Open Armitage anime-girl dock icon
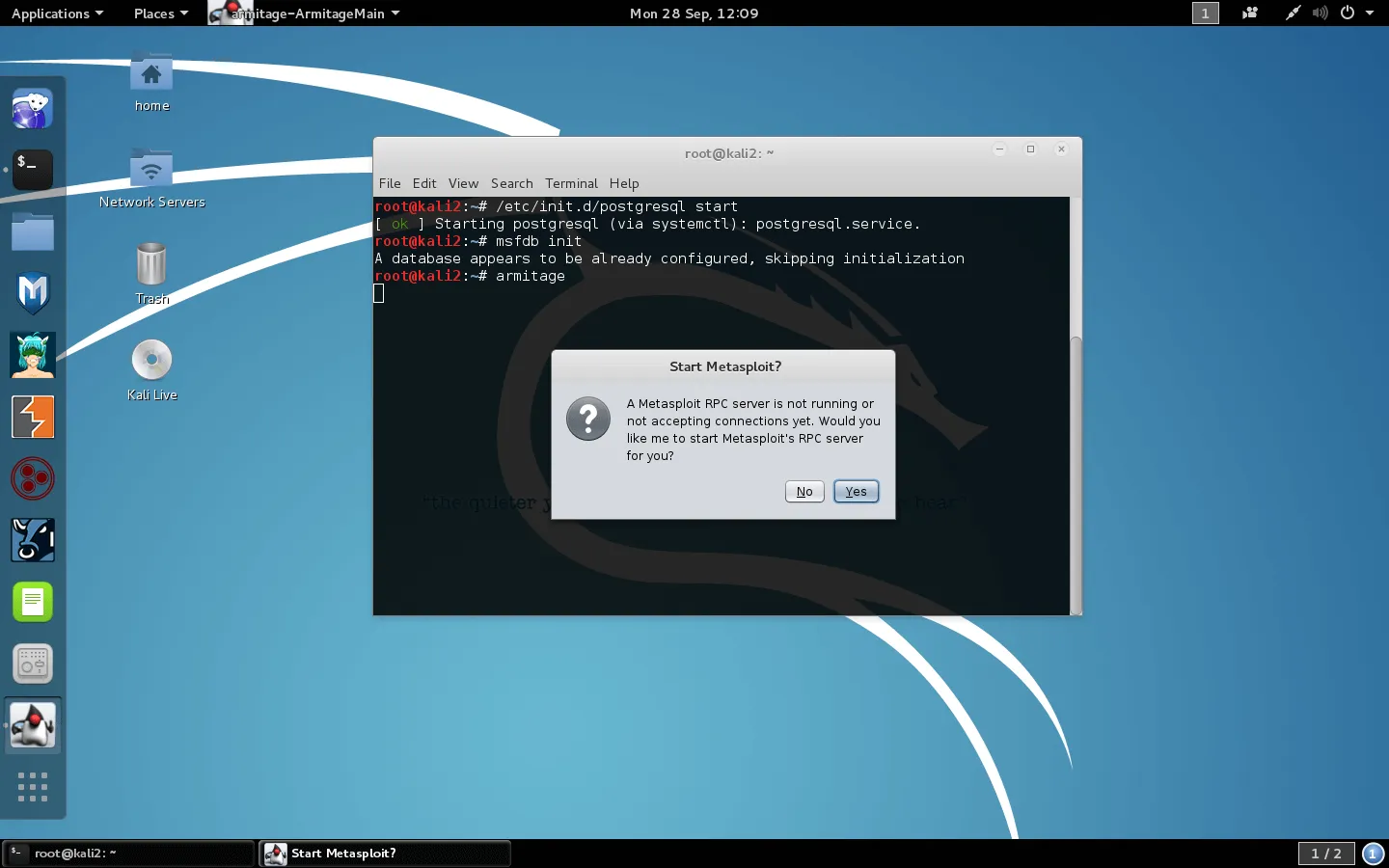1389x868 pixels. 33,355
